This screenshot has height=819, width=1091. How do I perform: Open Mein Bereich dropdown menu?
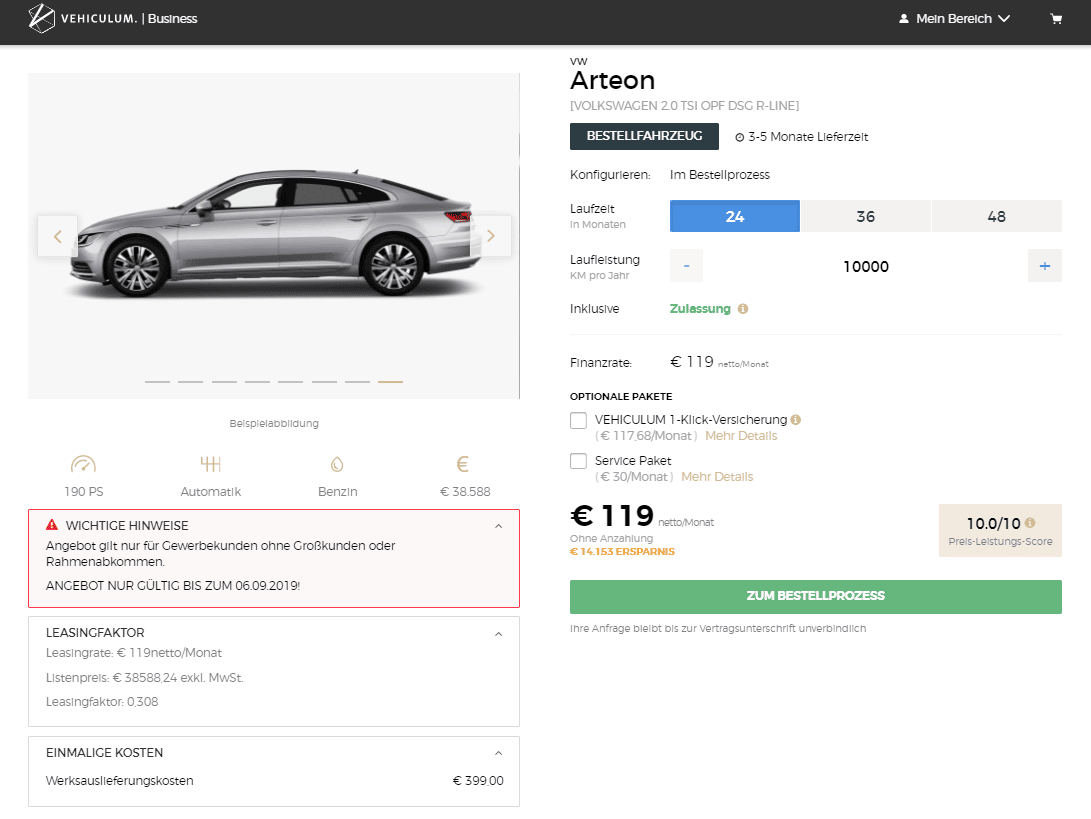click(x=954, y=19)
